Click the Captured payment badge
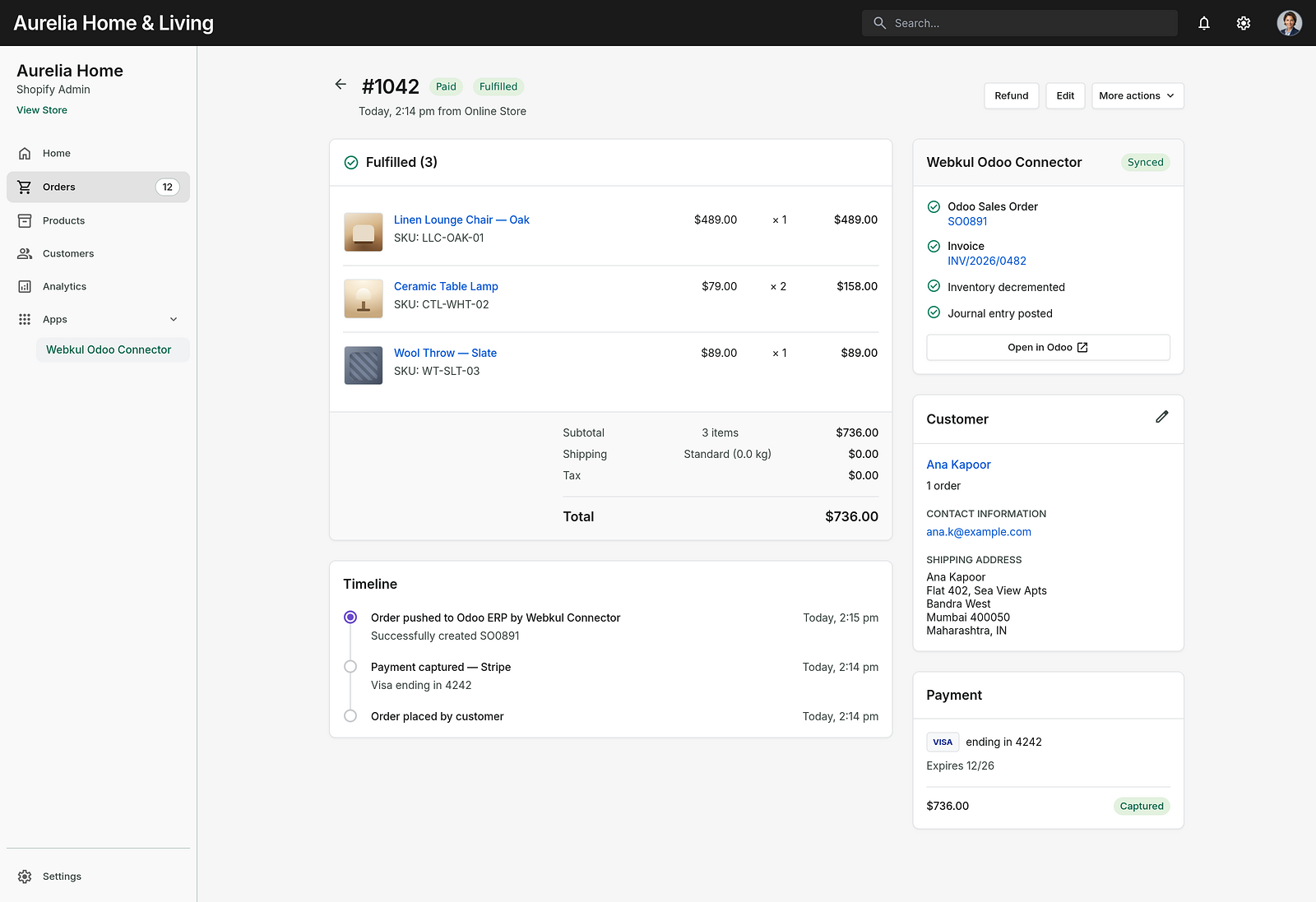Viewport: 1316px width, 902px height. coord(1142,806)
